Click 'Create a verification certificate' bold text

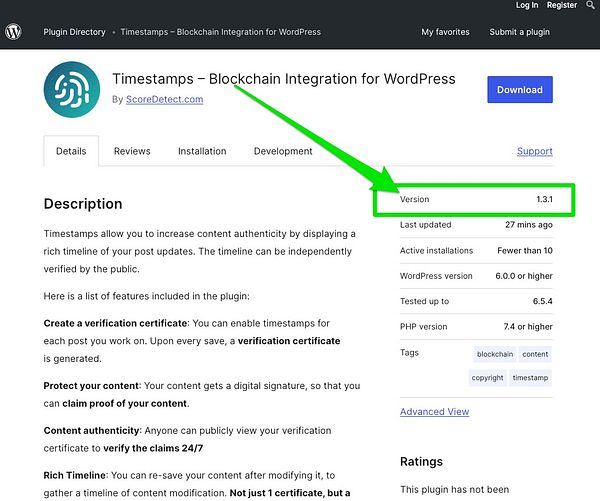pos(115,323)
